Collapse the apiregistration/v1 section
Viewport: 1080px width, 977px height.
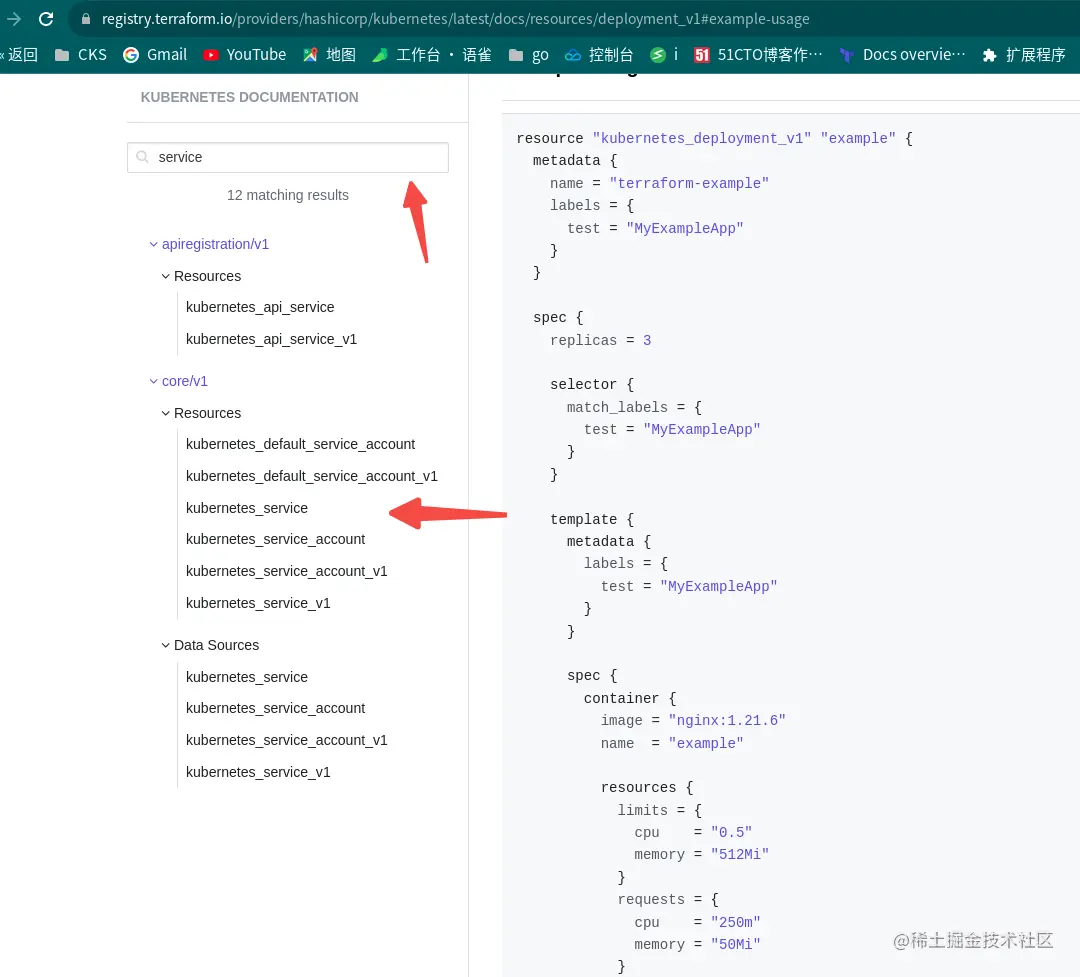(x=209, y=244)
